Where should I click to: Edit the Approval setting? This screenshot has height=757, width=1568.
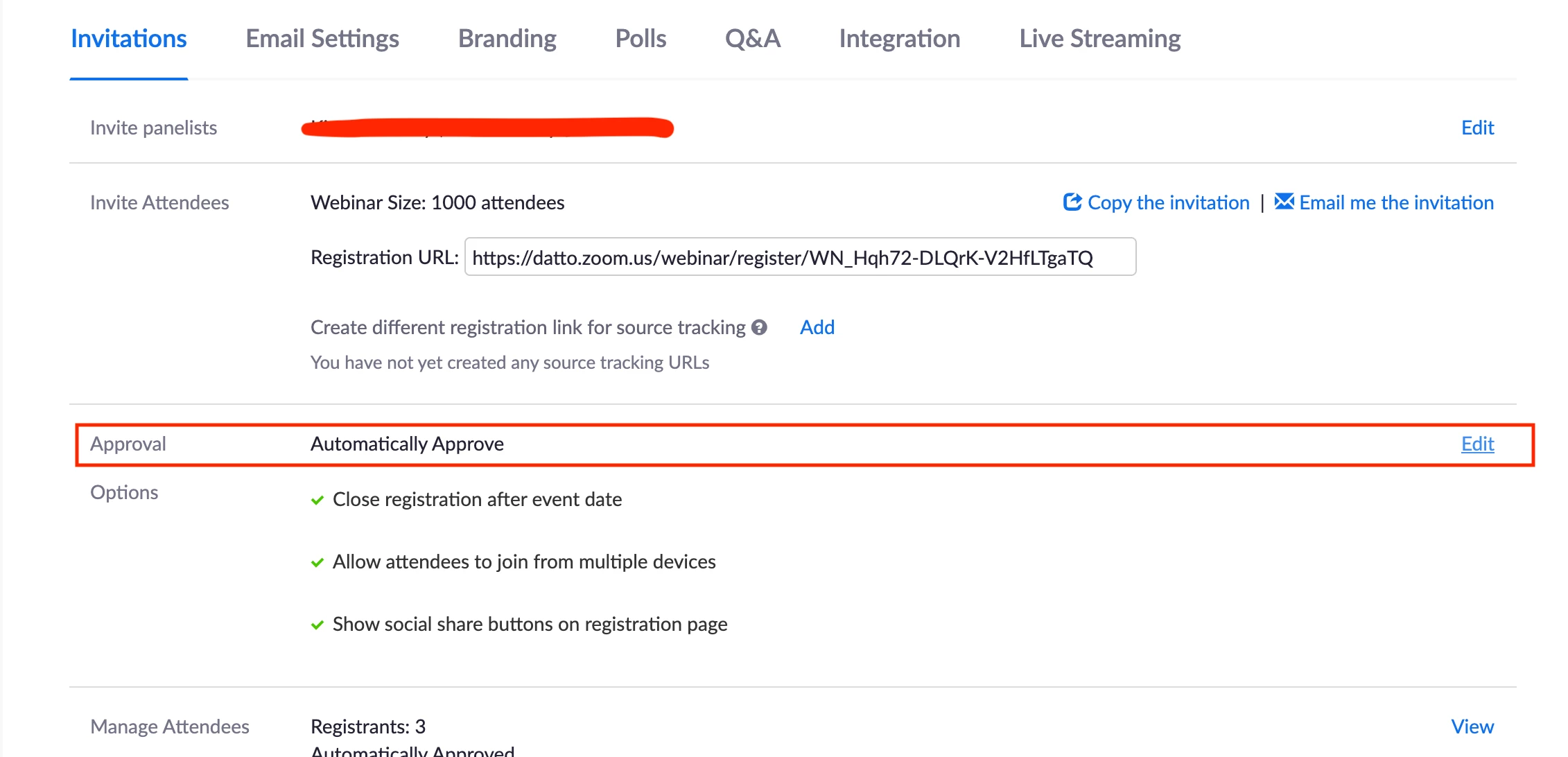click(x=1477, y=444)
